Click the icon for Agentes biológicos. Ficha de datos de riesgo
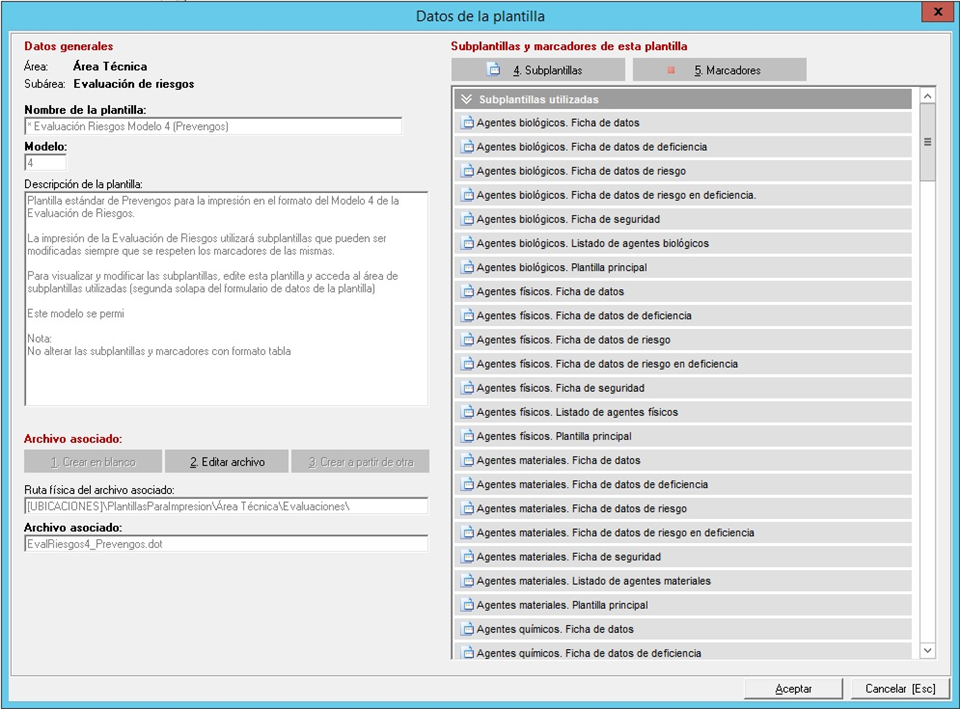 tap(466, 171)
